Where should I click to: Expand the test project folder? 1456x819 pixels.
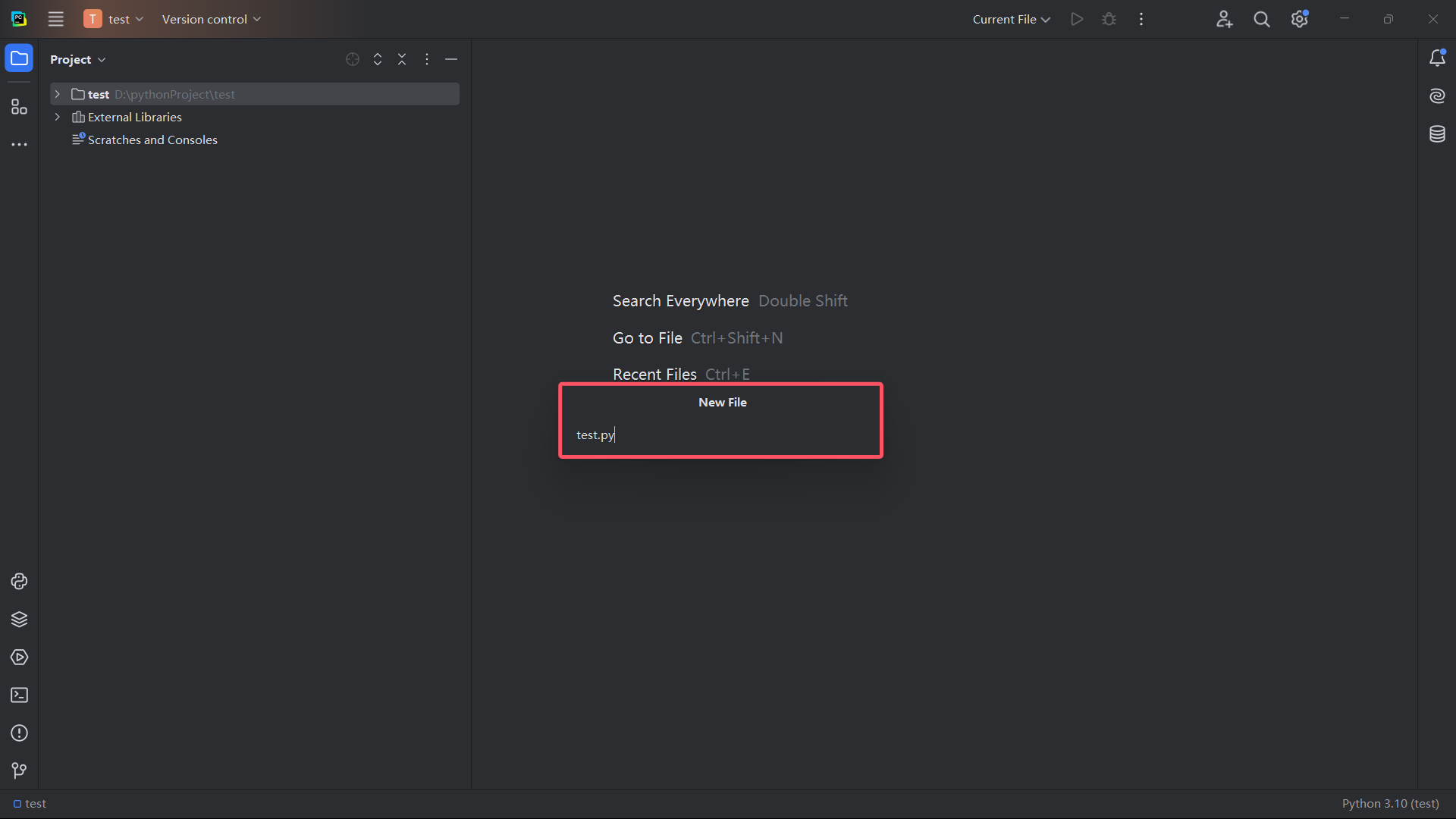coord(57,94)
